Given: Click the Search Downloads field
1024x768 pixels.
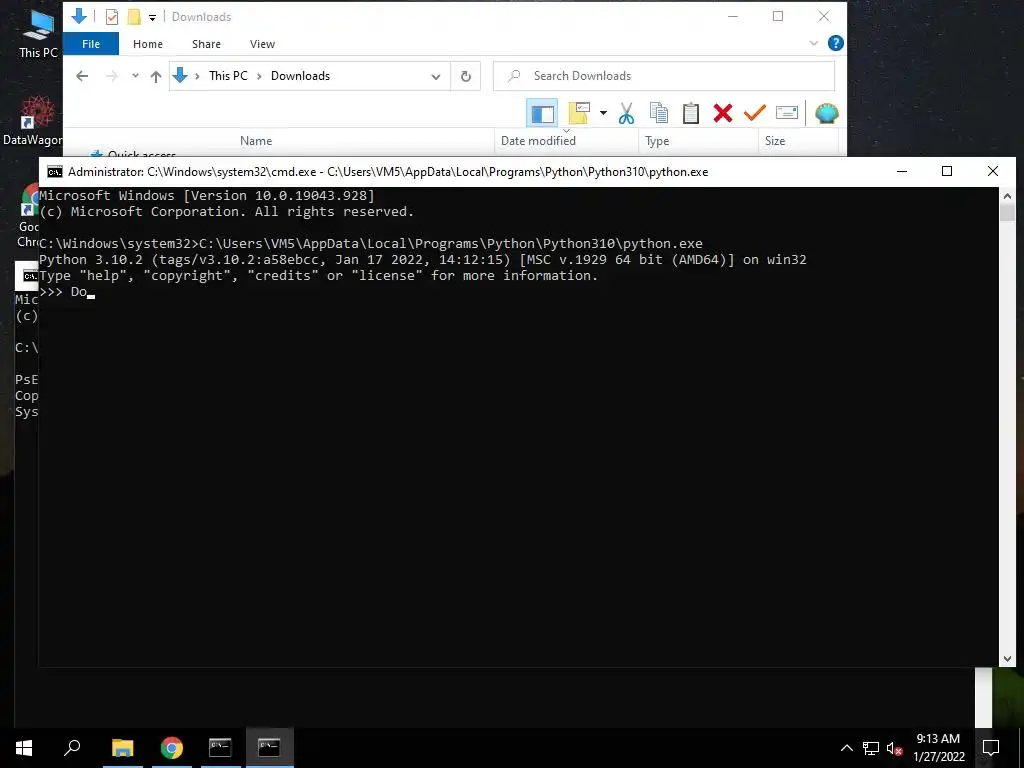Looking at the screenshot, I should point(664,76).
